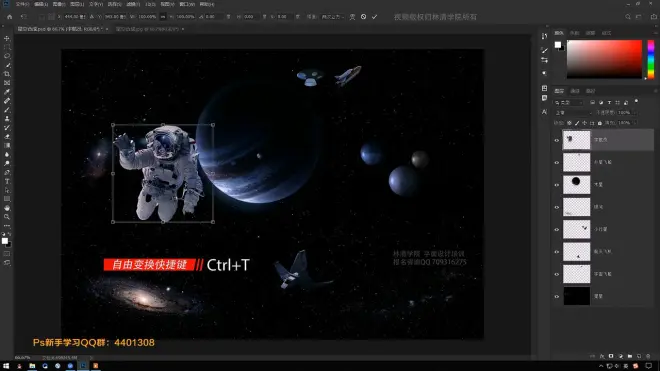Open the 文件 (File) menu
660x371 pixels.
(22, 4)
